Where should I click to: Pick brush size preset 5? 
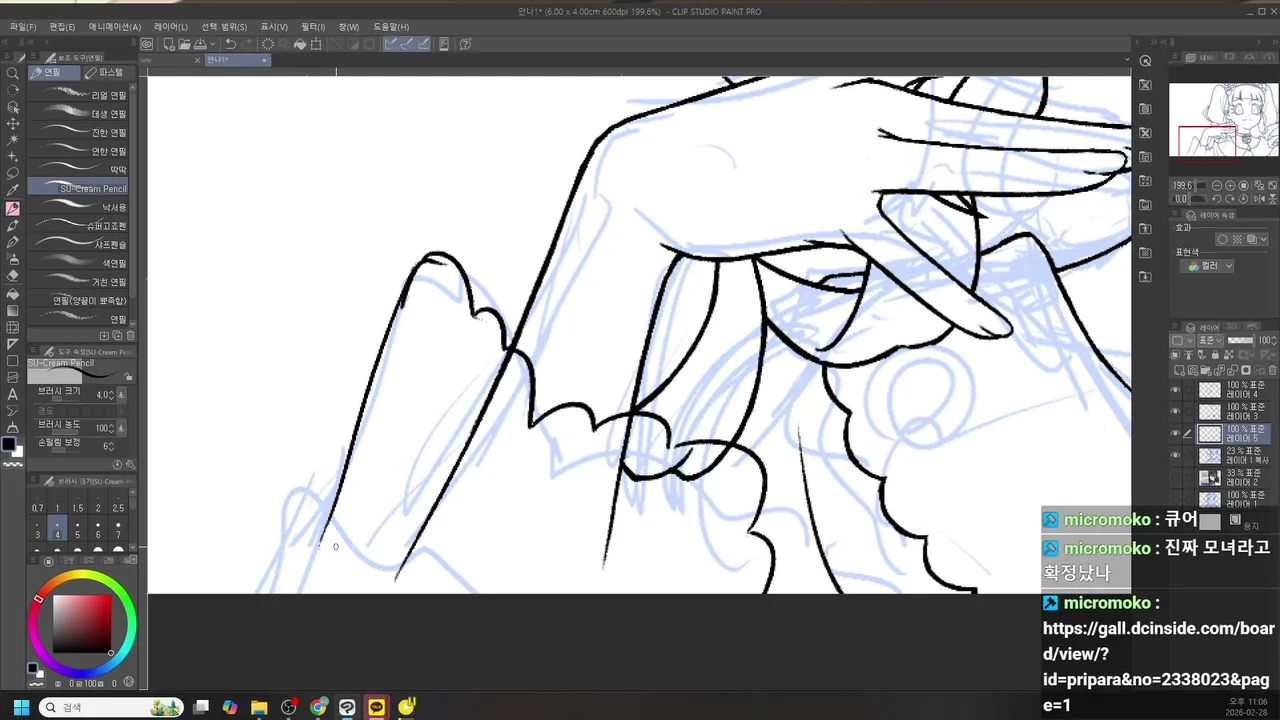pyautogui.click(x=78, y=529)
